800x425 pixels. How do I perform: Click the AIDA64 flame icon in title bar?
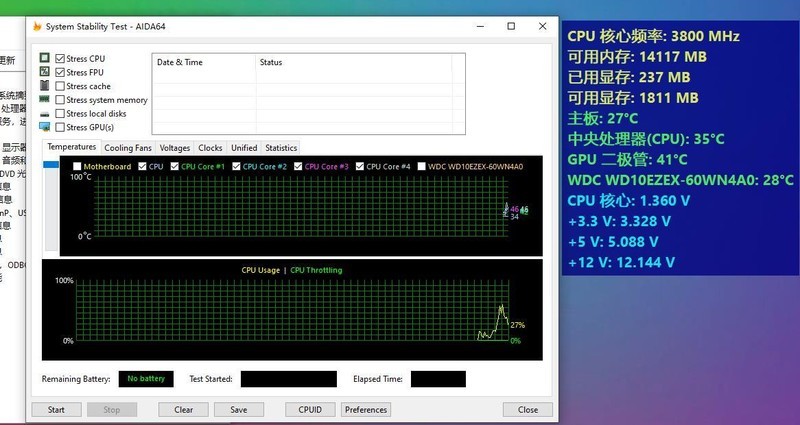37,27
